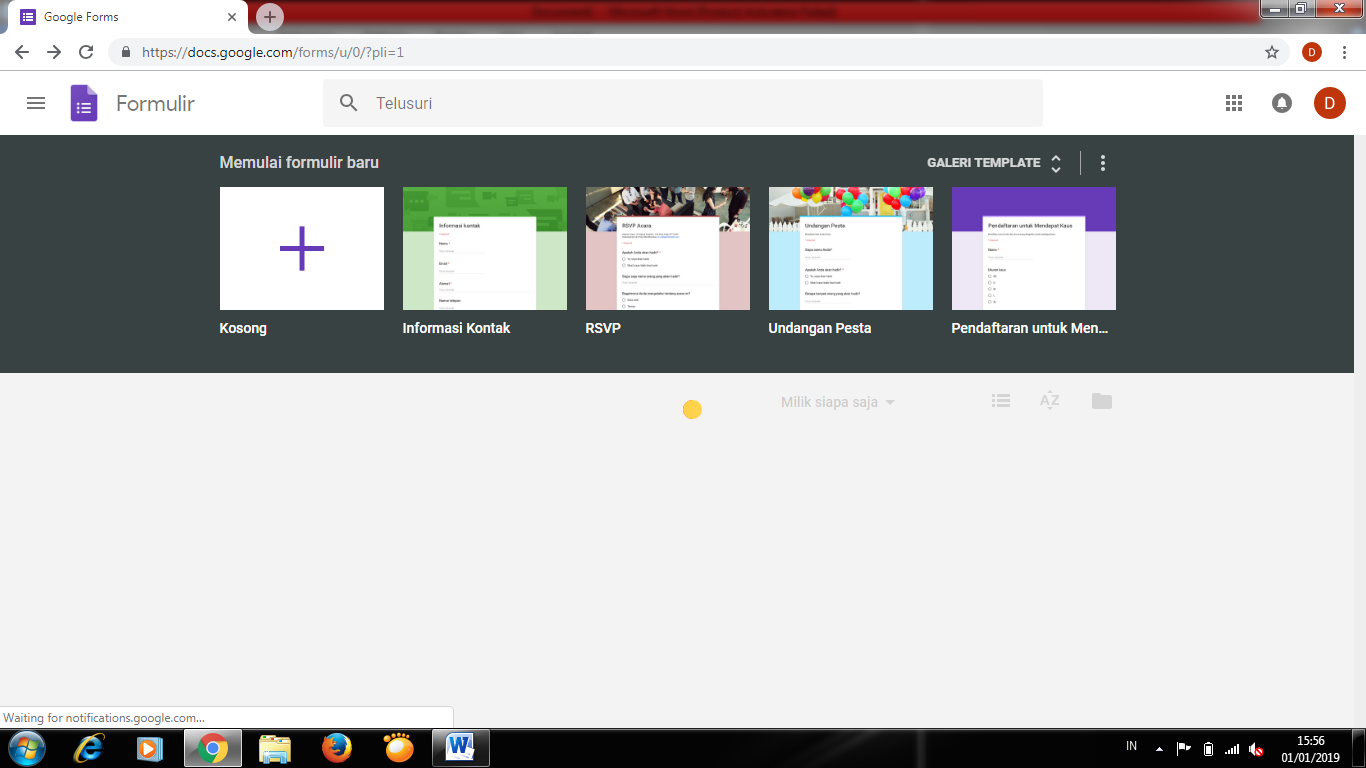Bookmark this page with star icon
1366x768 pixels.
coord(1272,52)
